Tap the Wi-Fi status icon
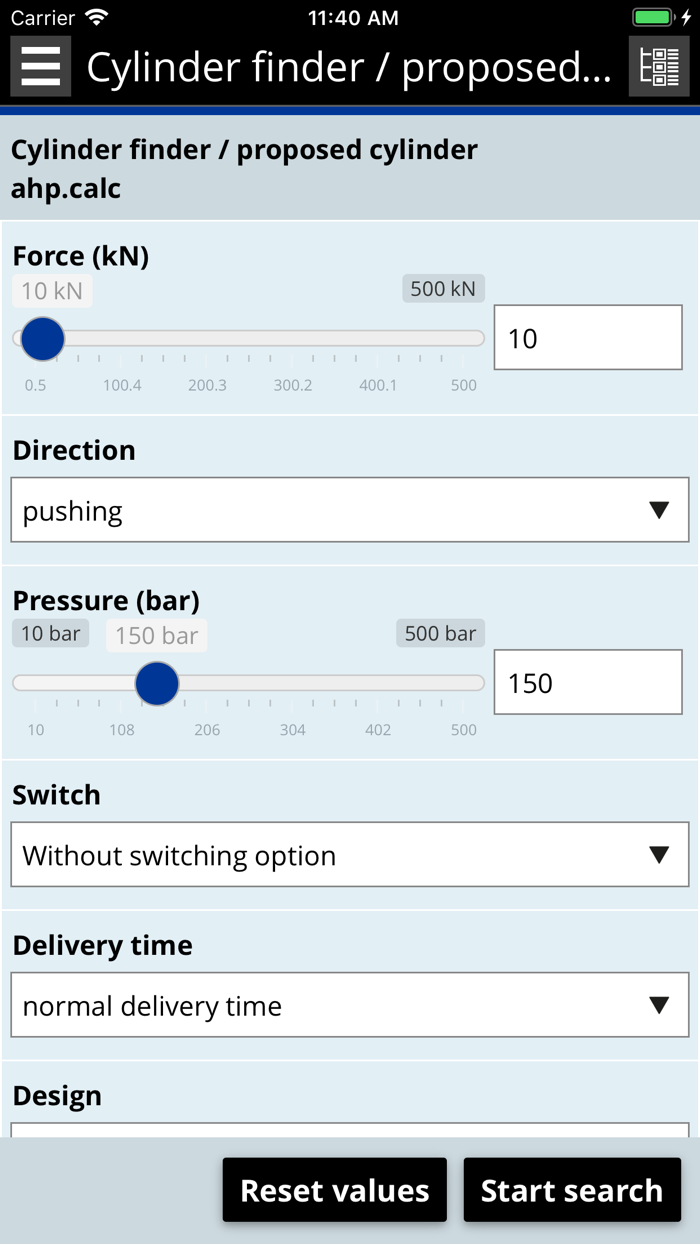 pos(96,16)
